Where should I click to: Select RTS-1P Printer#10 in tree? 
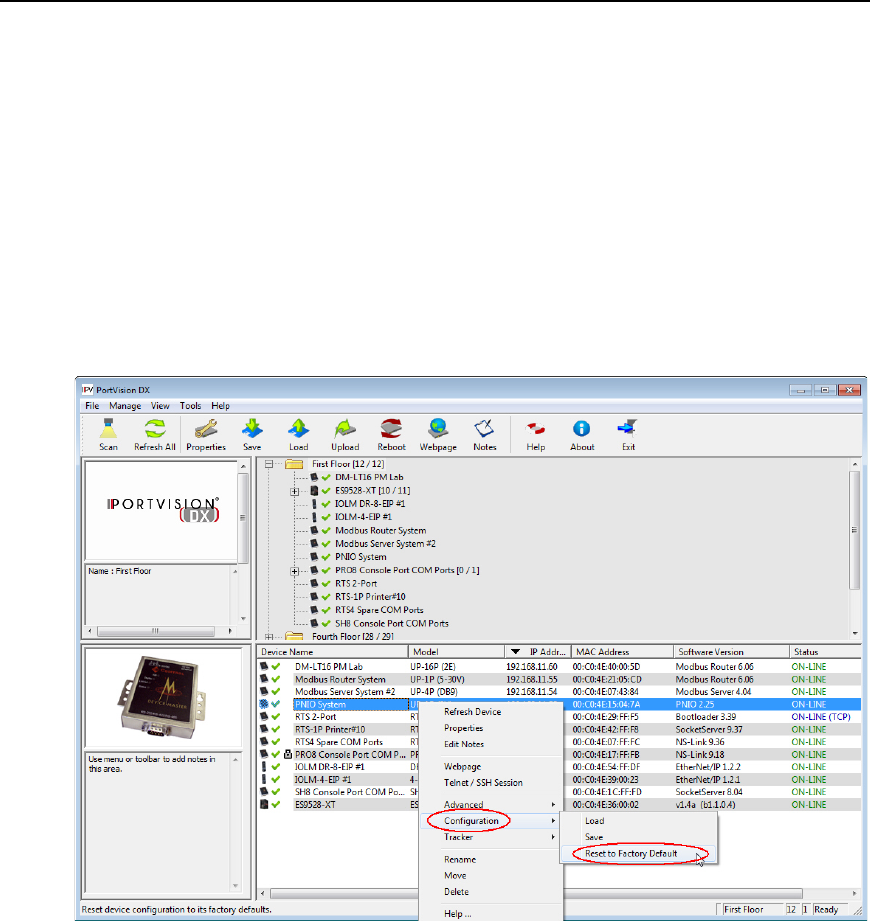(370, 597)
